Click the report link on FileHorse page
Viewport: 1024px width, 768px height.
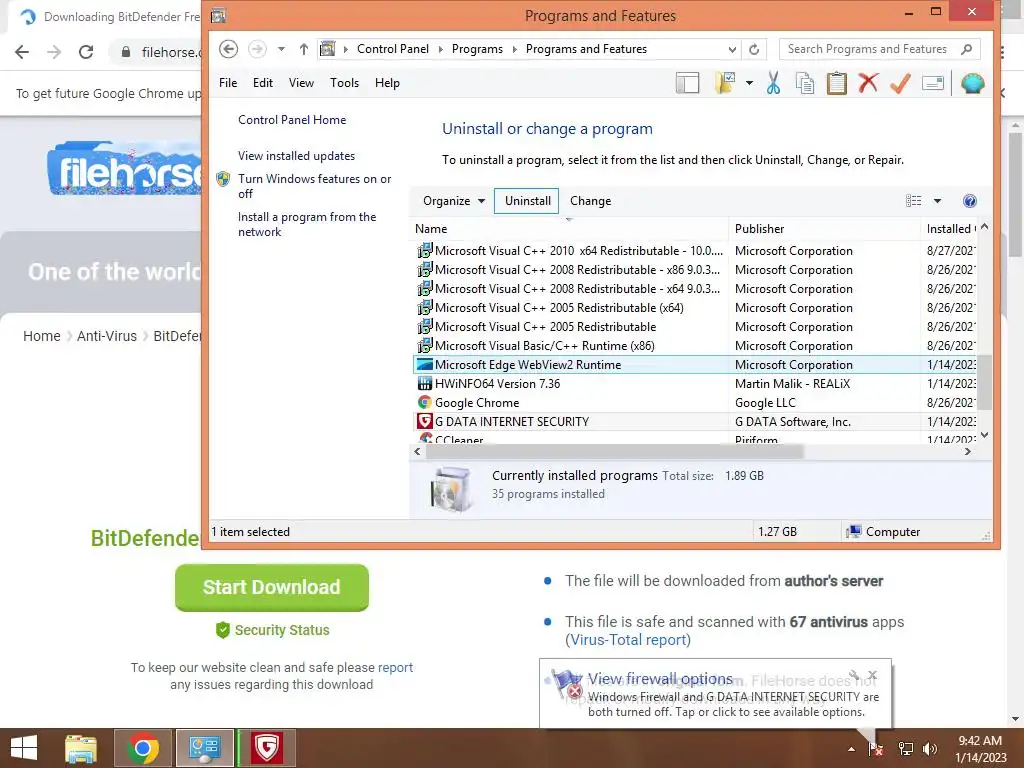point(395,667)
